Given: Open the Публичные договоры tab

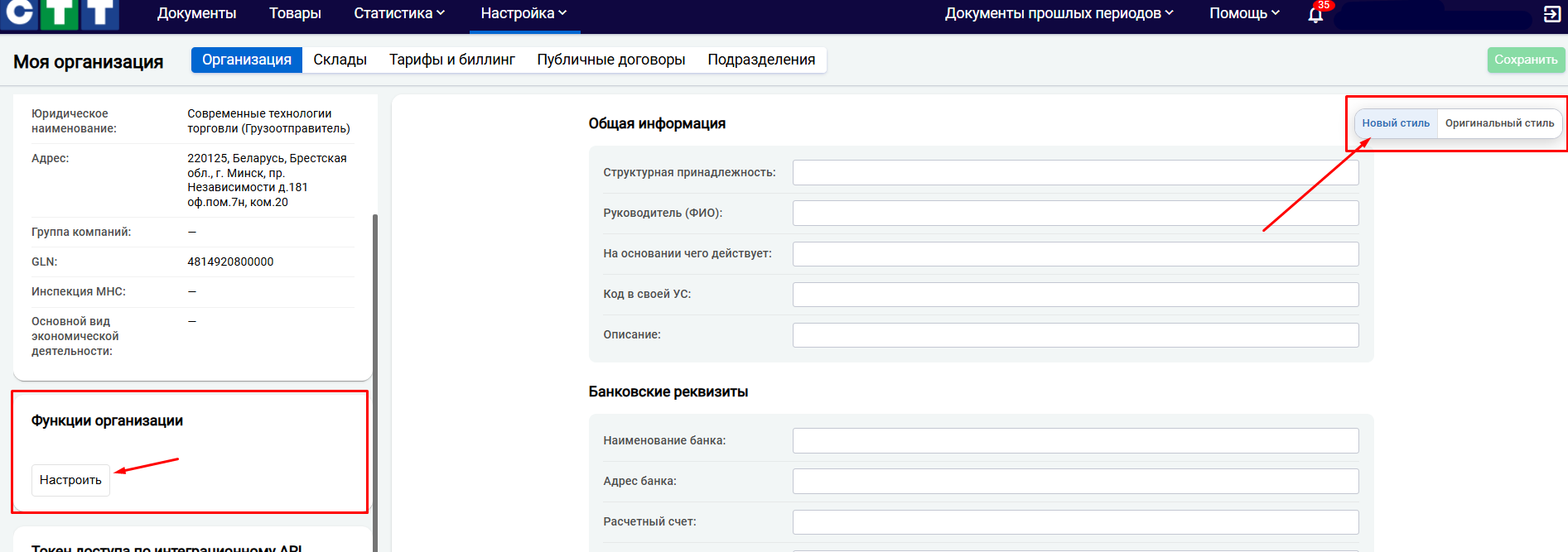Looking at the screenshot, I should click(611, 60).
